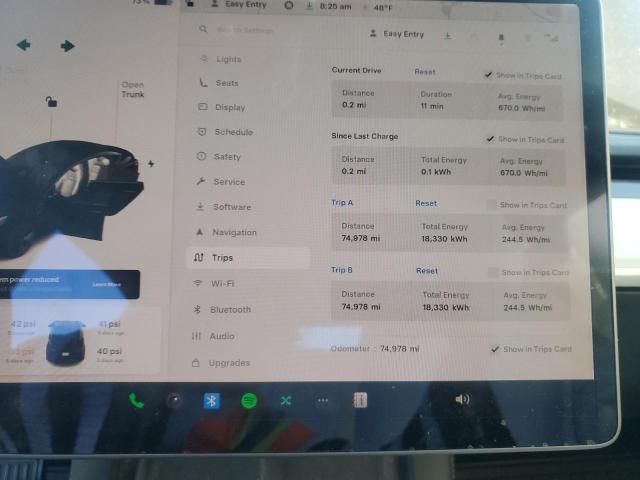Viewport: 640px width, 480px height.
Task: Uncheck Current Drive Show in Trips Card
Action: click(x=487, y=75)
